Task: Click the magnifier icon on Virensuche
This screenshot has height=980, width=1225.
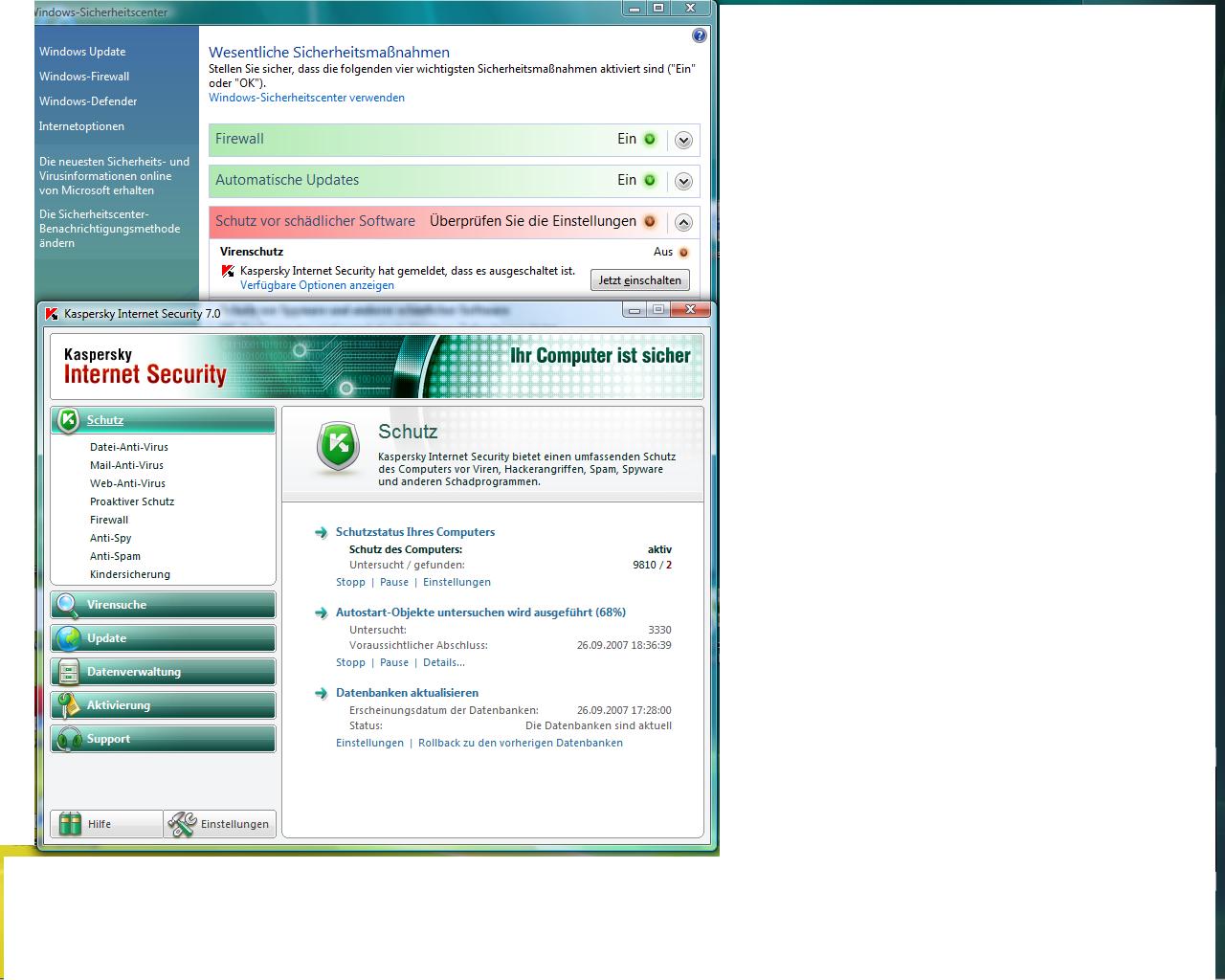Action: (x=68, y=605)
